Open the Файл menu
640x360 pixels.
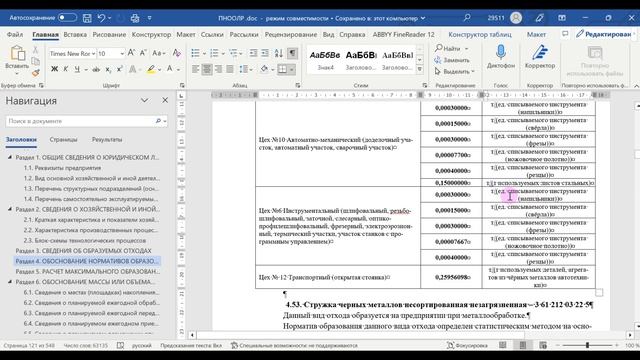pos(15,35)
